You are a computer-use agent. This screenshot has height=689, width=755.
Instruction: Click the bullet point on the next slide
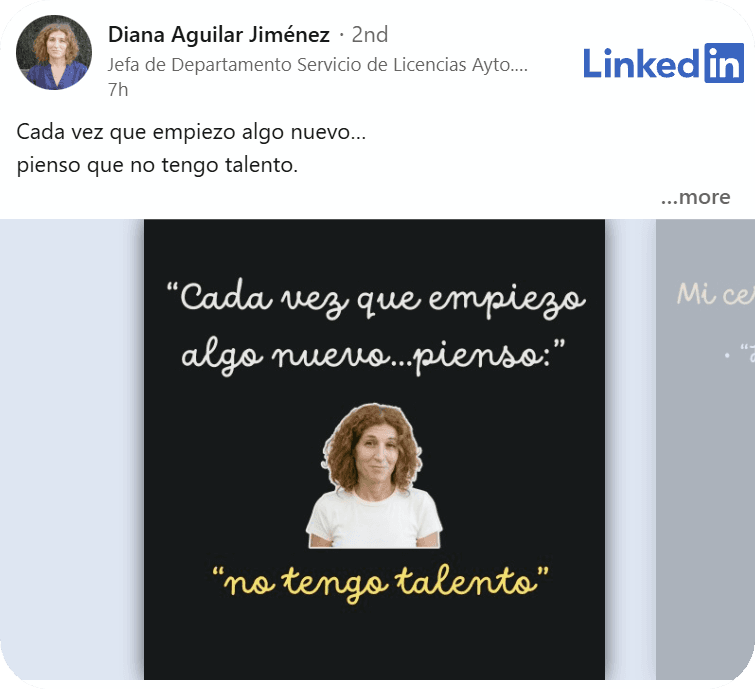(728, 355)
